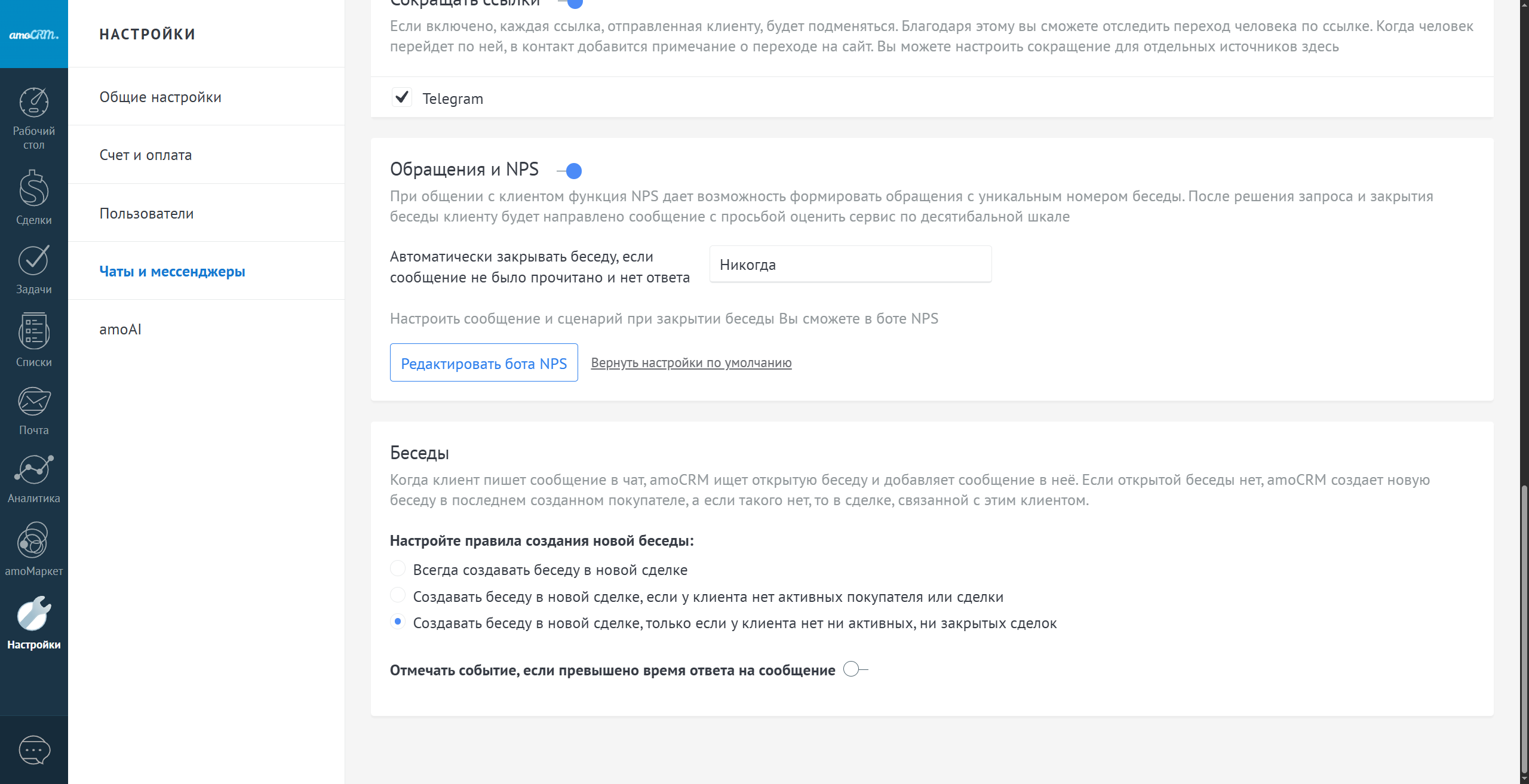The image size is (1529, 784).
Task: Open the Никогда auto-close dropdown
Action: 850,265
